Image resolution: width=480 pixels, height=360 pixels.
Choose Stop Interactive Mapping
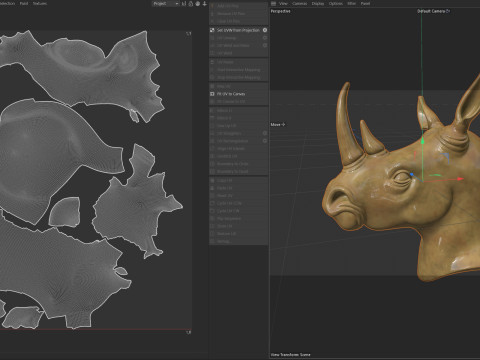[238, 77]
